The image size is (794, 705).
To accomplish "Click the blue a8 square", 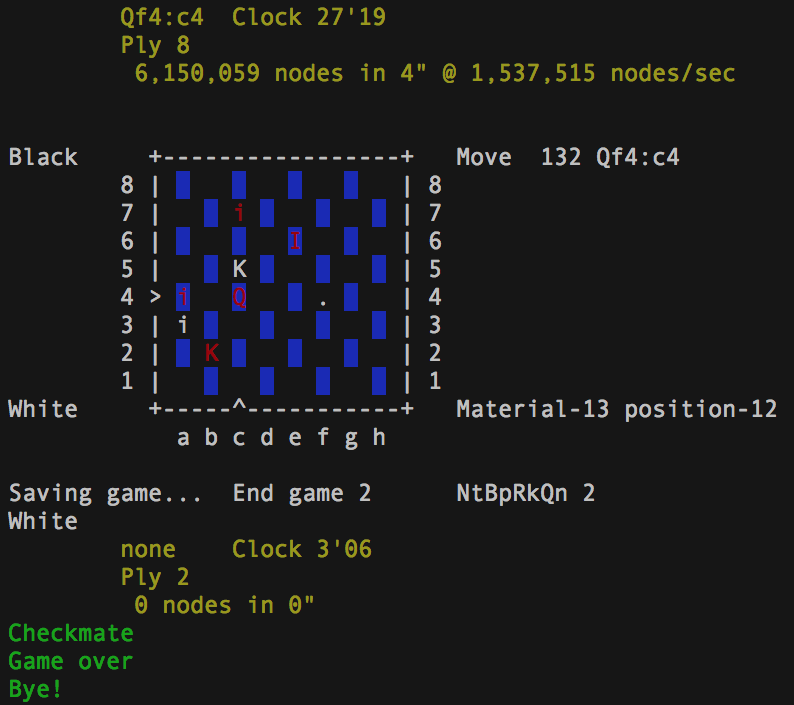I will click(183, 185).
